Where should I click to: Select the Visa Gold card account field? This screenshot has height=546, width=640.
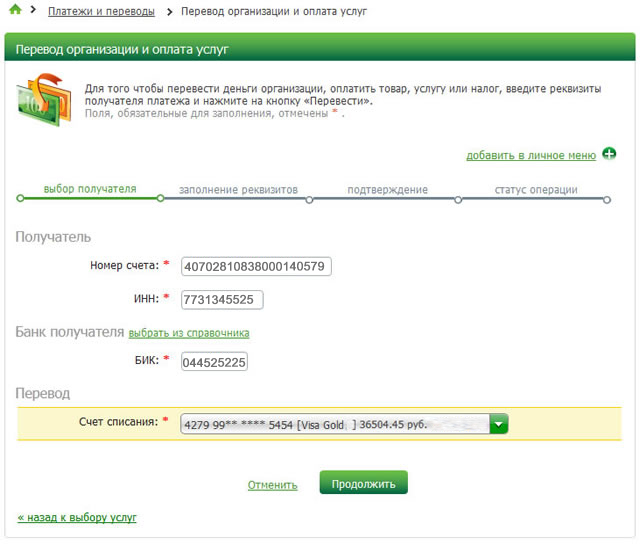tap(344, 424)
